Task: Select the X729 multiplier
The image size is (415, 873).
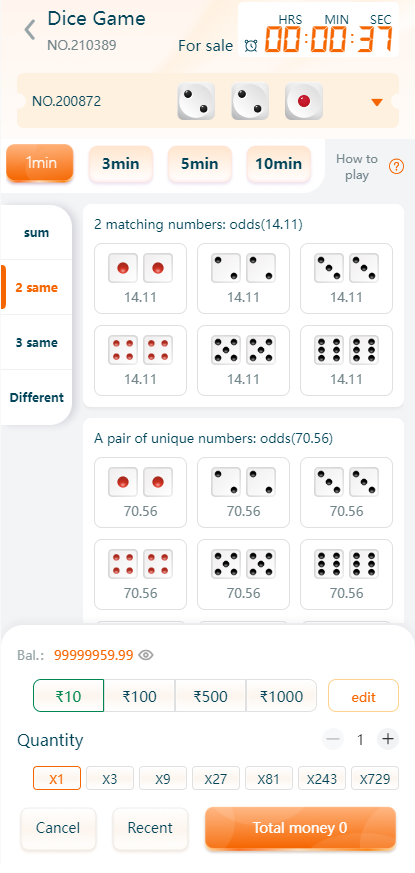Action: [x=375, y=778]
